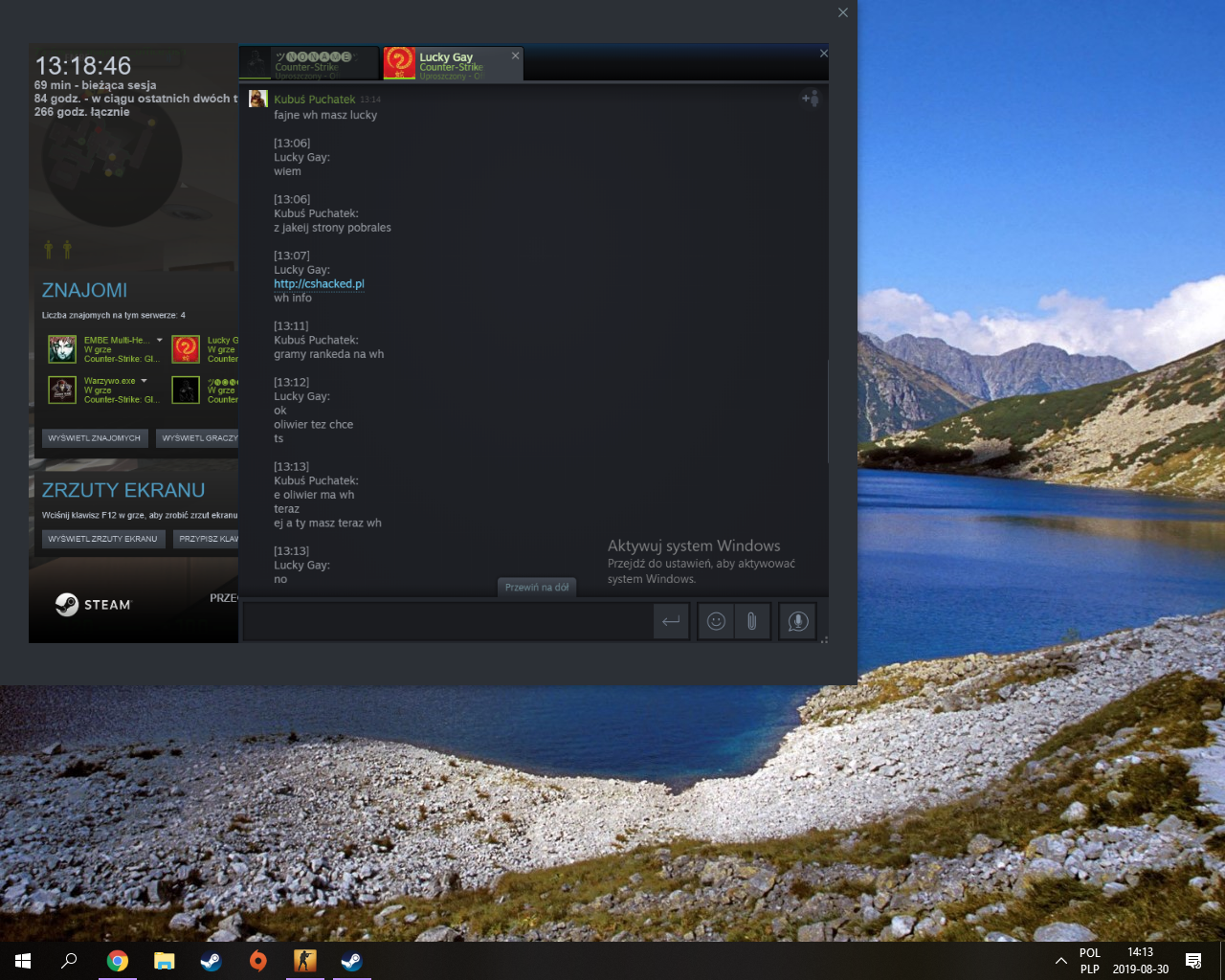Open the http://cshacked.pl link

click(319, 284)
